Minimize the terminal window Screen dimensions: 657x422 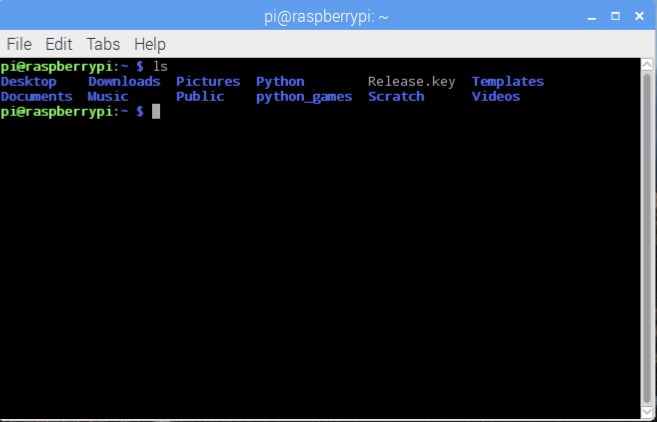click(x=592, y=17)
